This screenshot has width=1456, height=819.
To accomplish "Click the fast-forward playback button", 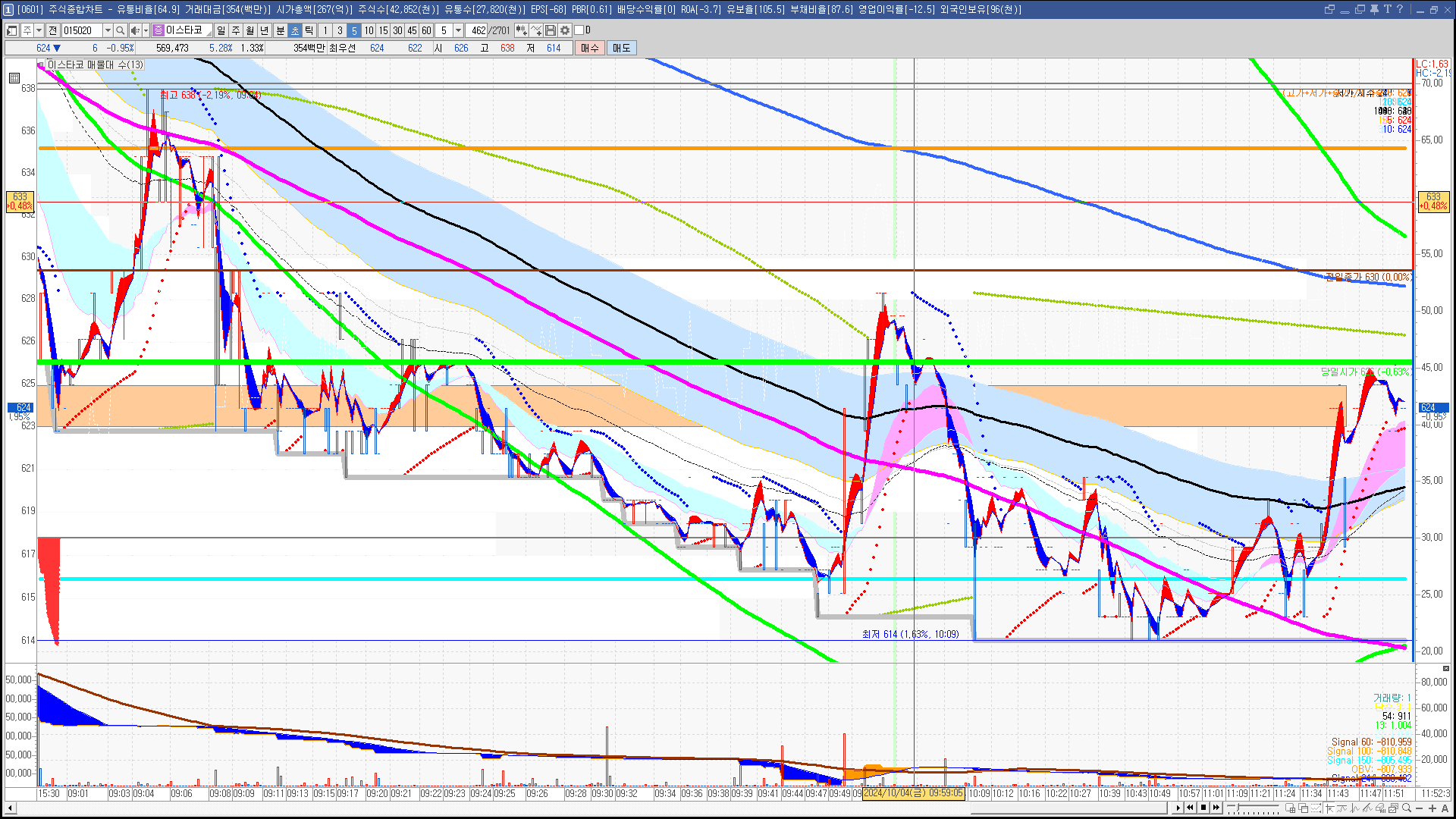I will (1216, 808).
